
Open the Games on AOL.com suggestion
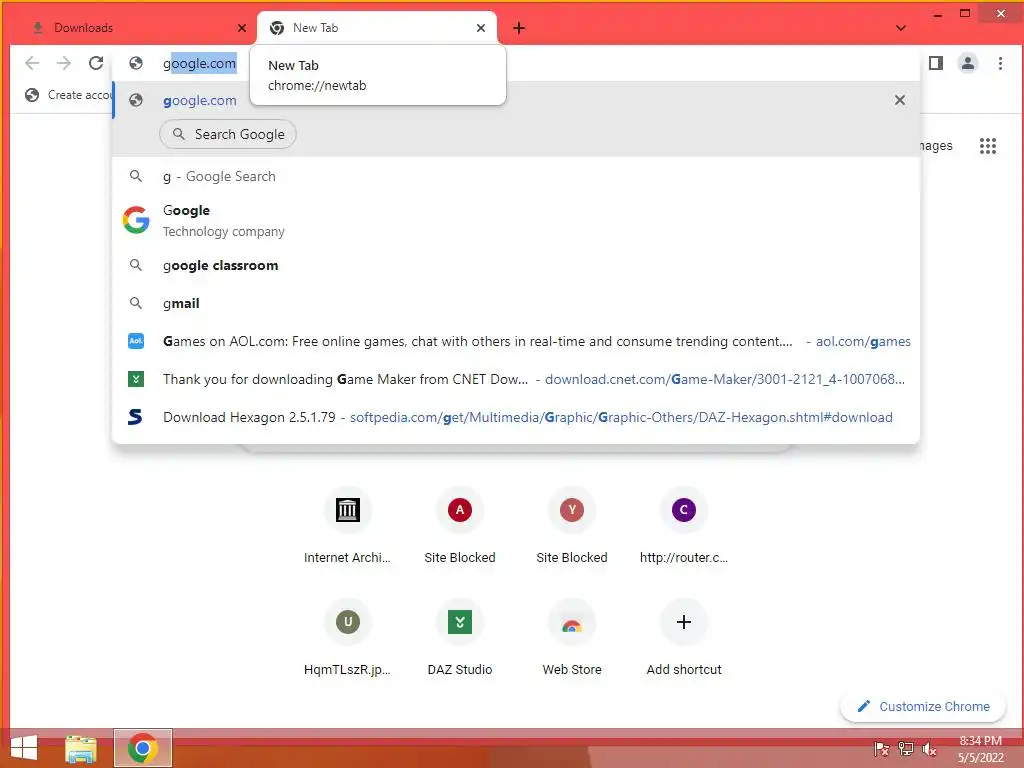(x=516, y=341)
